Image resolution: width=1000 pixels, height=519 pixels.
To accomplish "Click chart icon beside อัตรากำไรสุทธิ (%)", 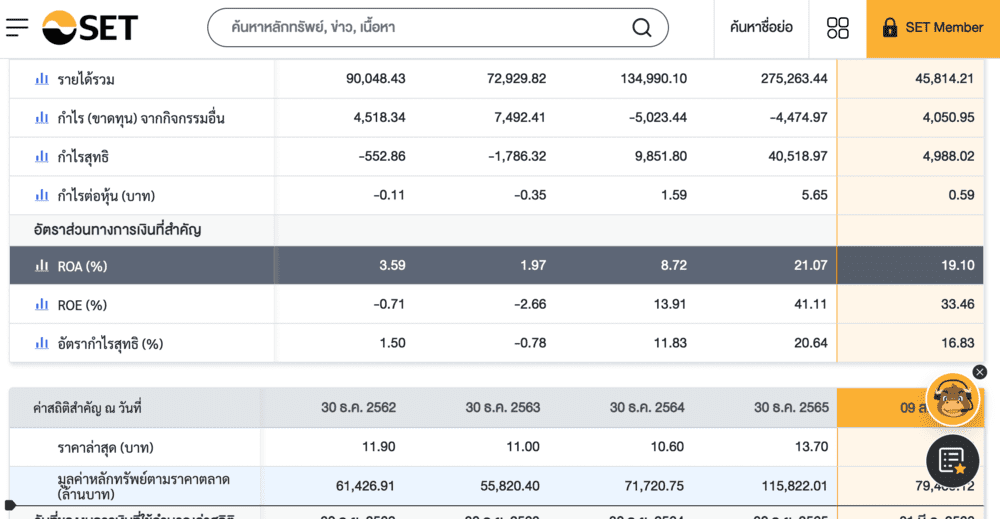I will pos(42,344).
